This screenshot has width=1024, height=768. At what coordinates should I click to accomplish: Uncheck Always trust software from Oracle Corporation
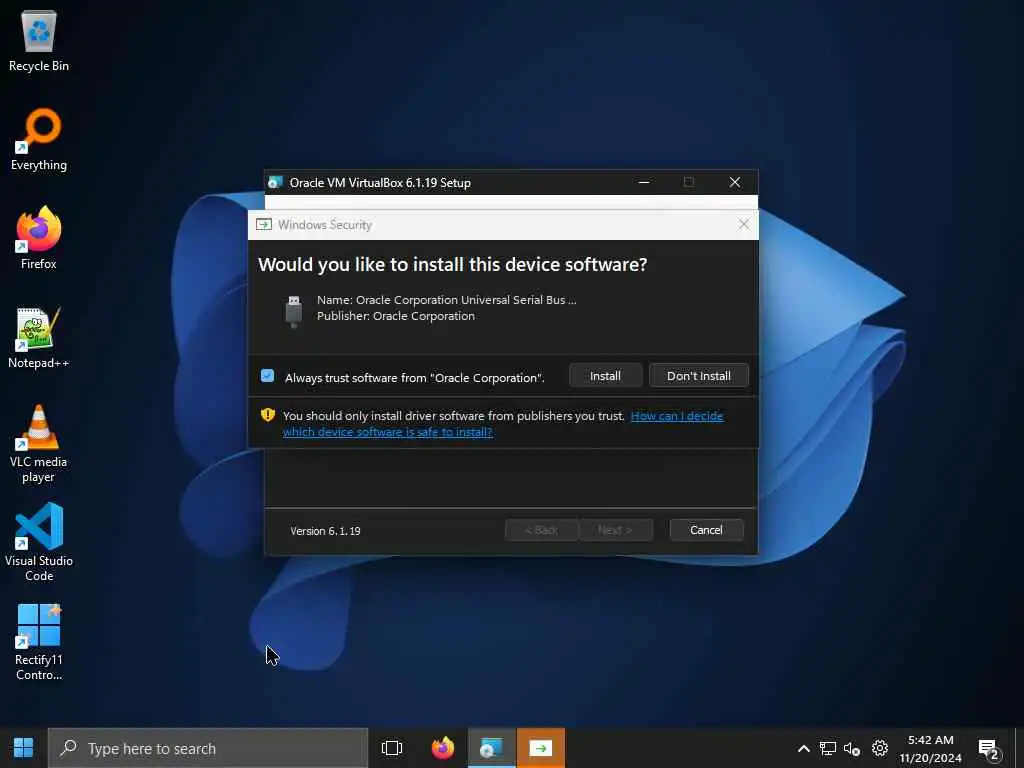[268, 376]
